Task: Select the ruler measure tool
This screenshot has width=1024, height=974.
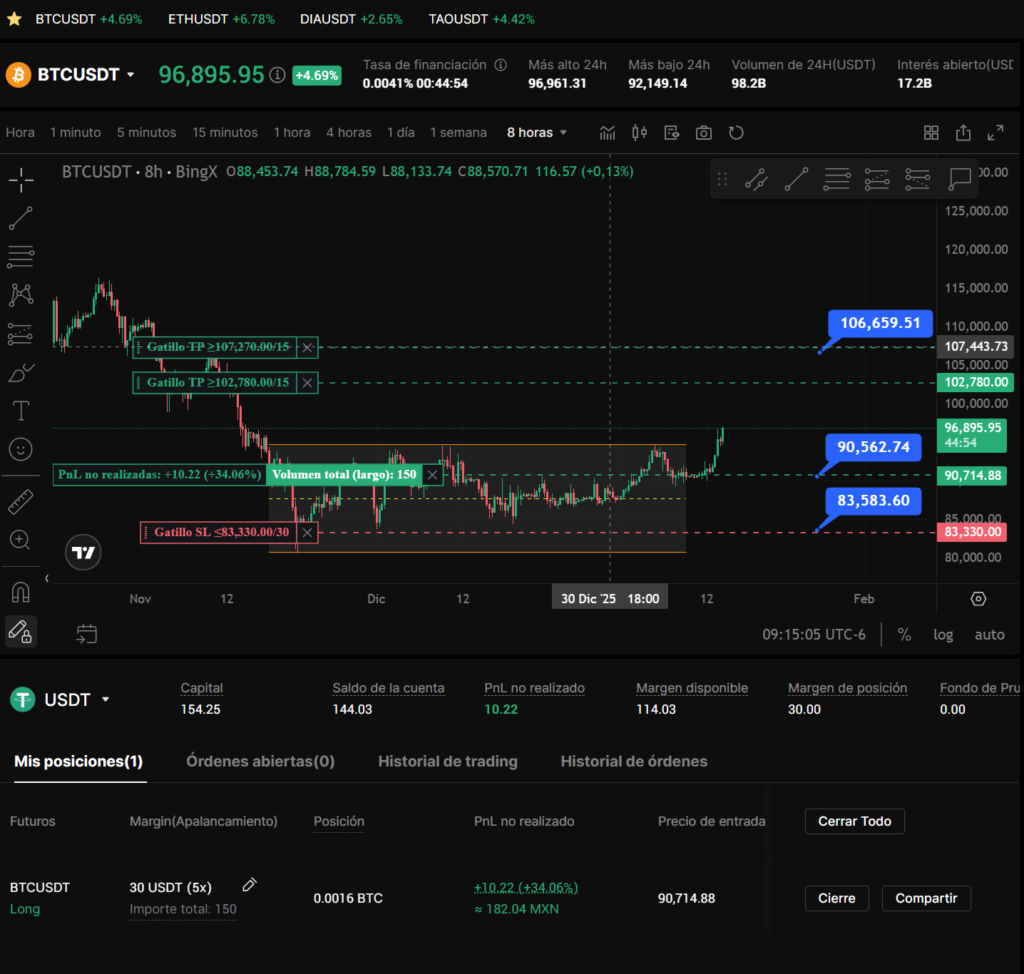Action: click(21, 501)
